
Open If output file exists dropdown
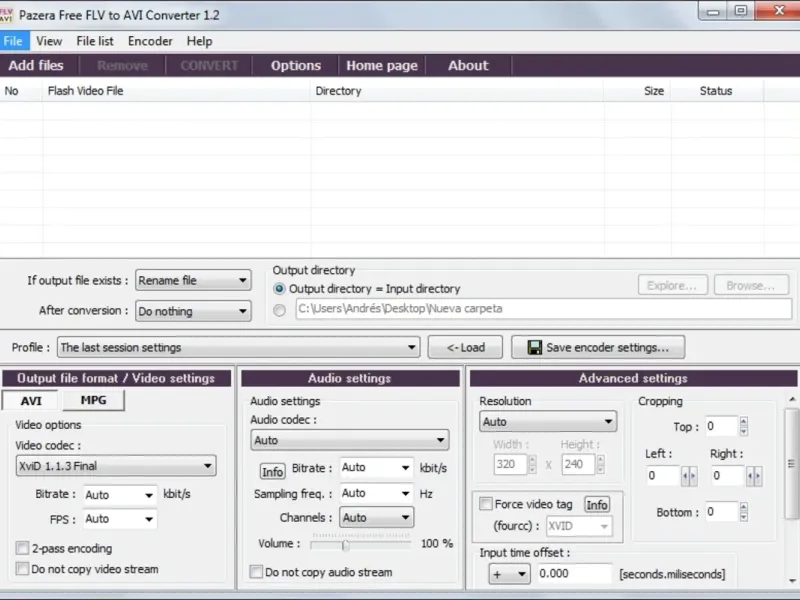[x=193, y=281]
